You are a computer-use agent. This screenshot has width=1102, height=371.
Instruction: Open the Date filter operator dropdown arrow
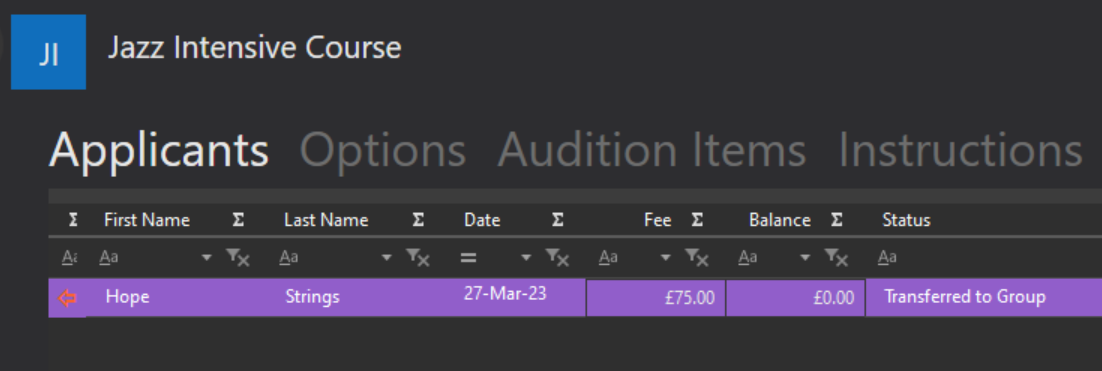[526, 259]
